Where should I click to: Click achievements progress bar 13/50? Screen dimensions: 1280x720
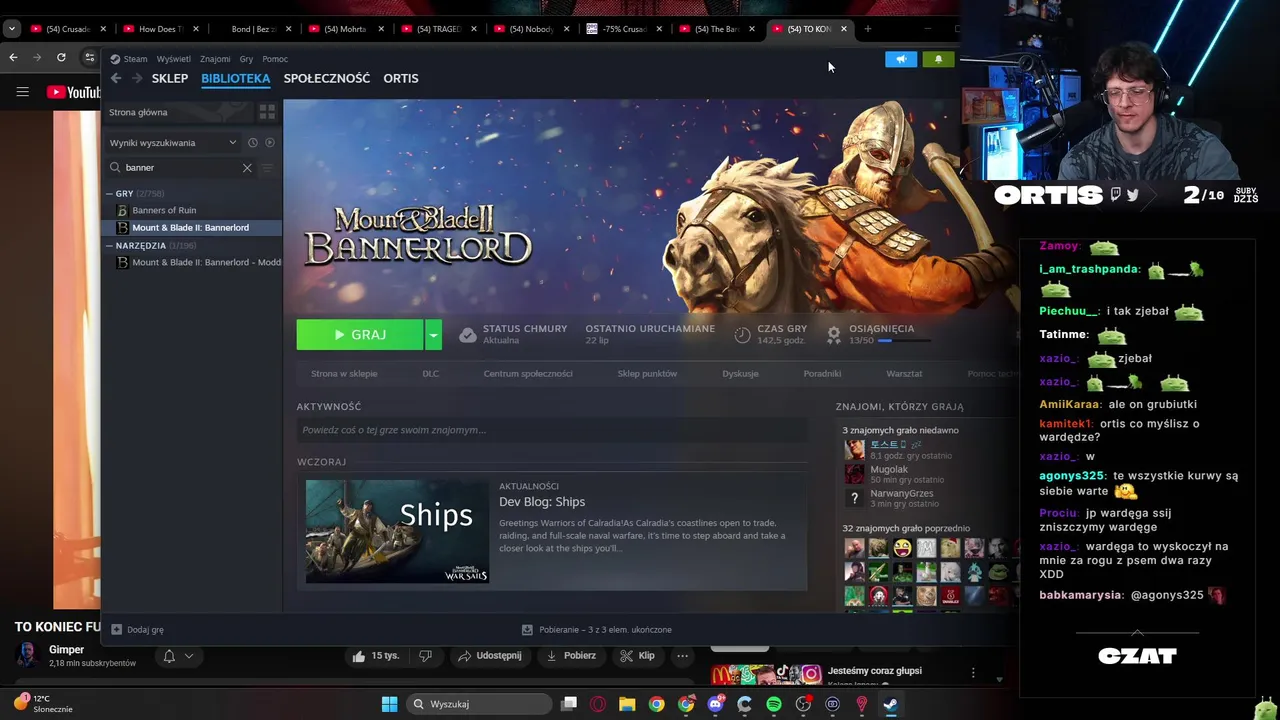coord(903,340)
